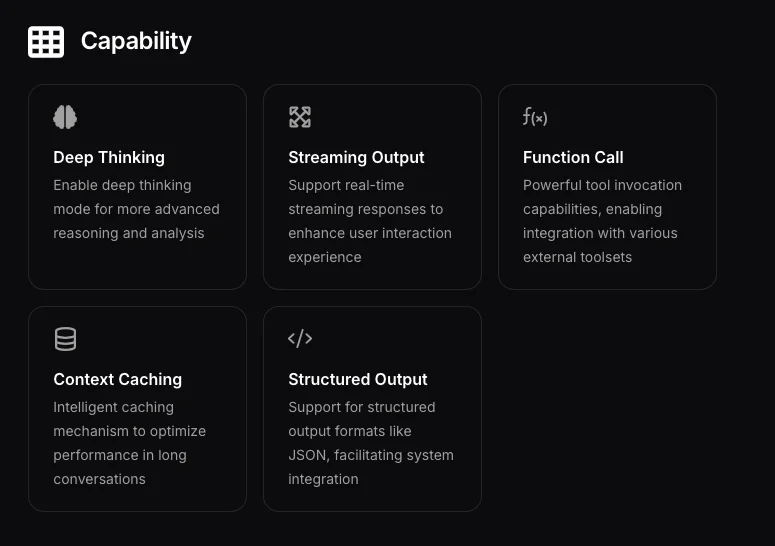775x546 pixels.
Task: Click the Deep Thinking description about advanced reasoning
Action: click(136, 209)
